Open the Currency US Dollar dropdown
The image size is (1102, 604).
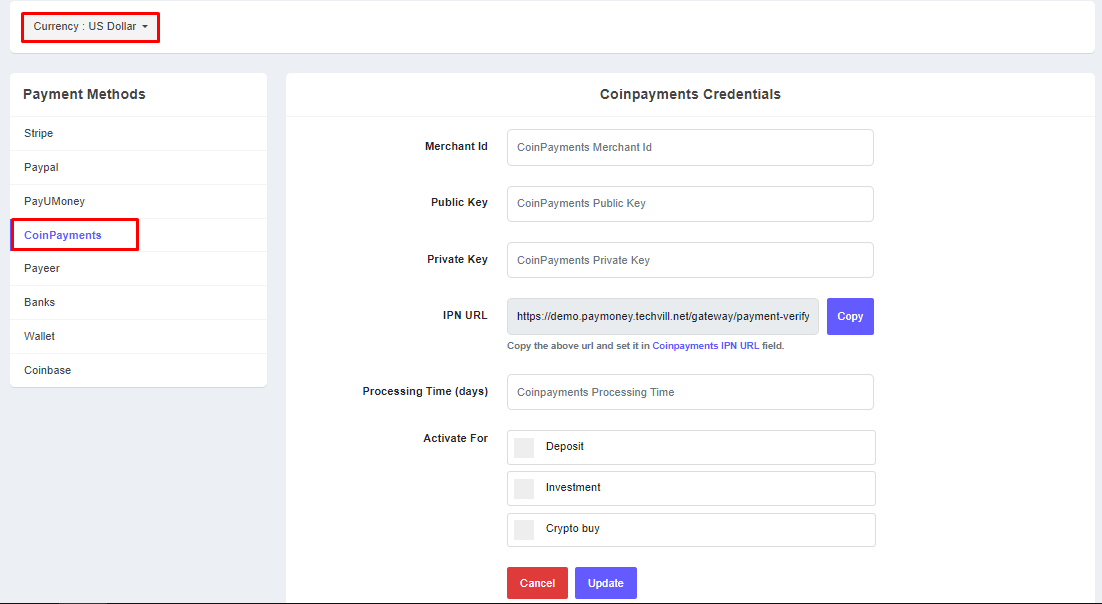[90, 27]
